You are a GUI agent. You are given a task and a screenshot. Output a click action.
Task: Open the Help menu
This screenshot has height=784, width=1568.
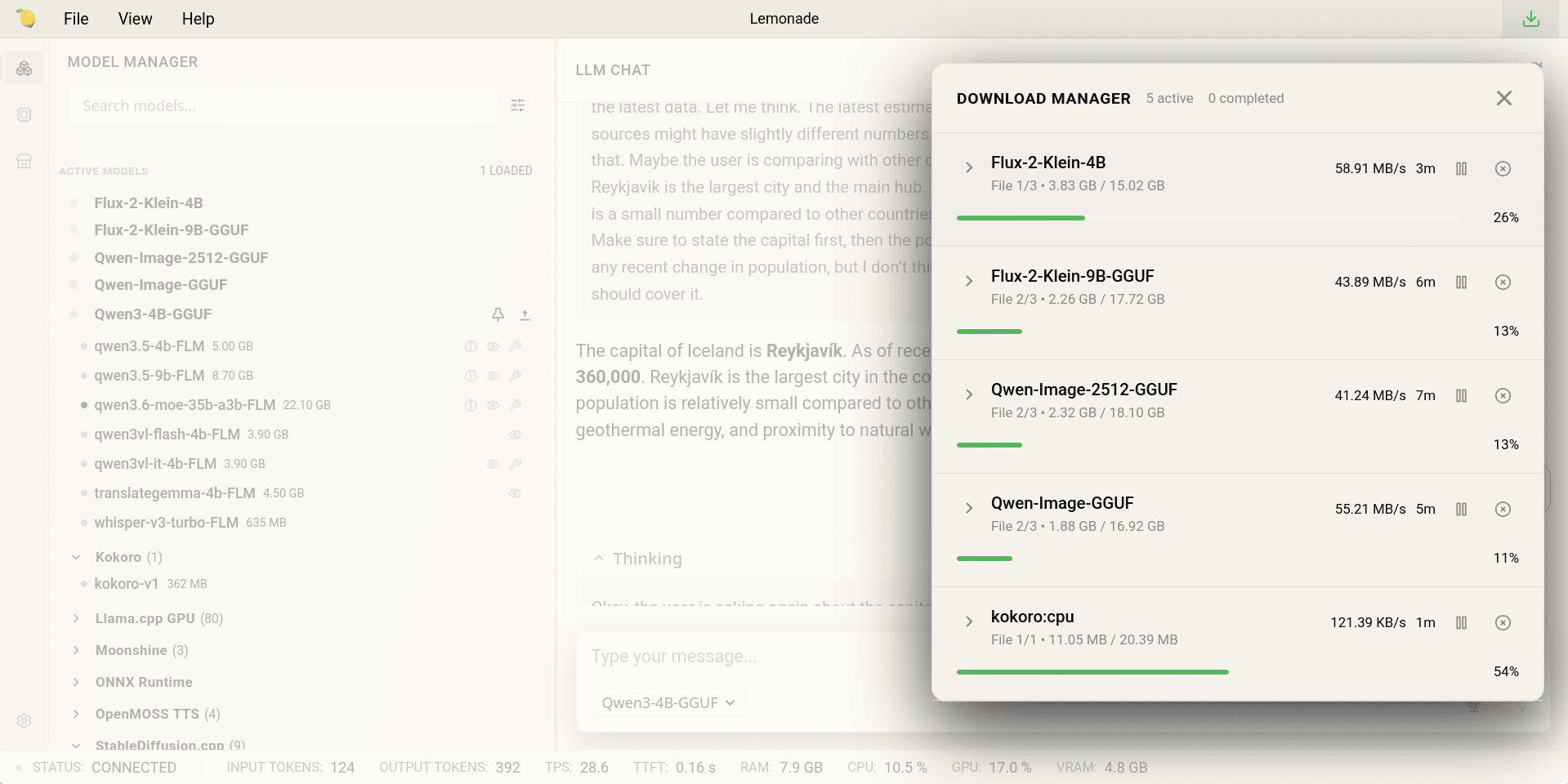point(198,19)
